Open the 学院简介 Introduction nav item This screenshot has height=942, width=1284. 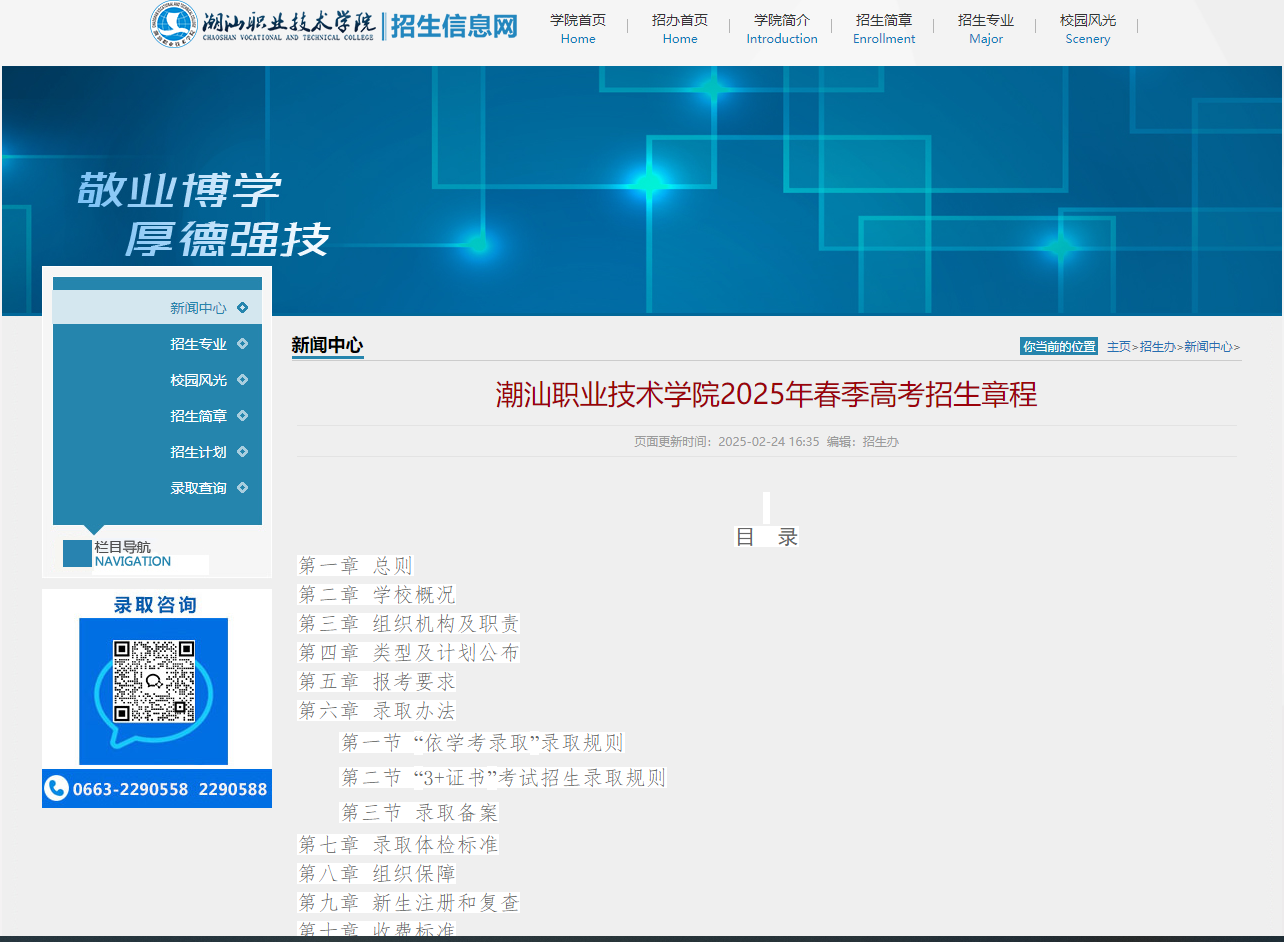pos(782,28)
